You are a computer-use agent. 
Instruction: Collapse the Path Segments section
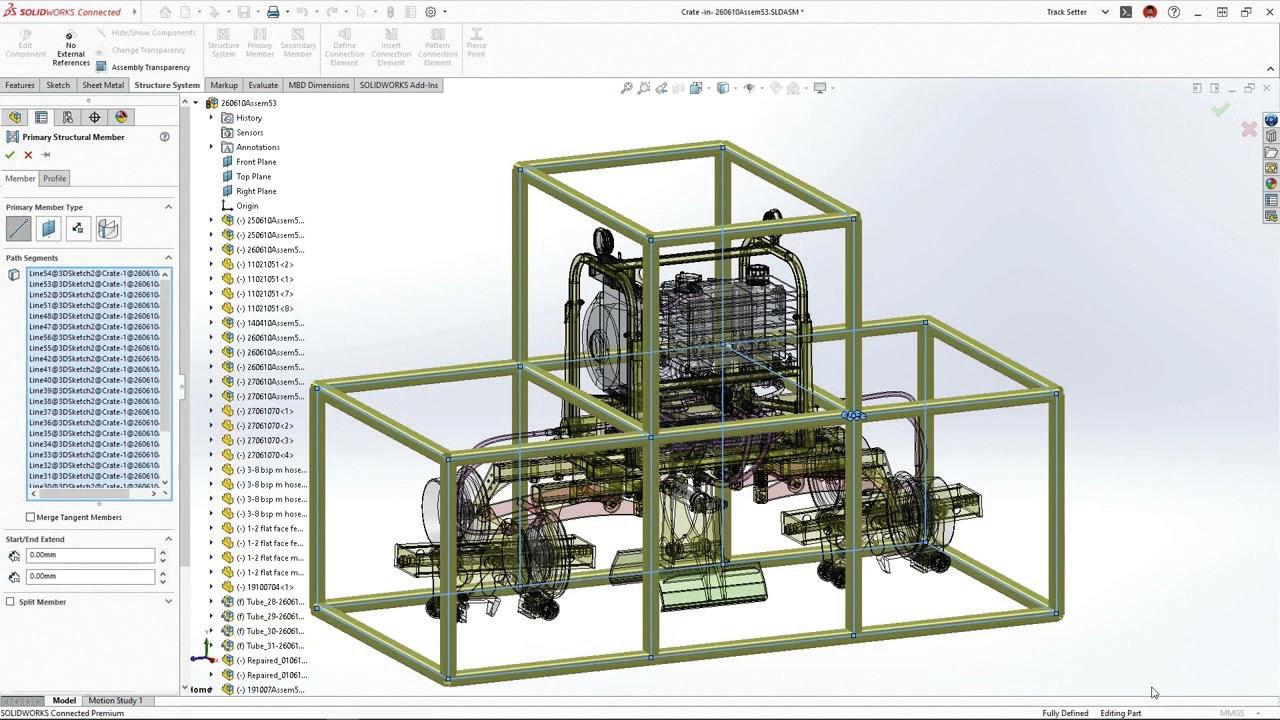(168, 258)
